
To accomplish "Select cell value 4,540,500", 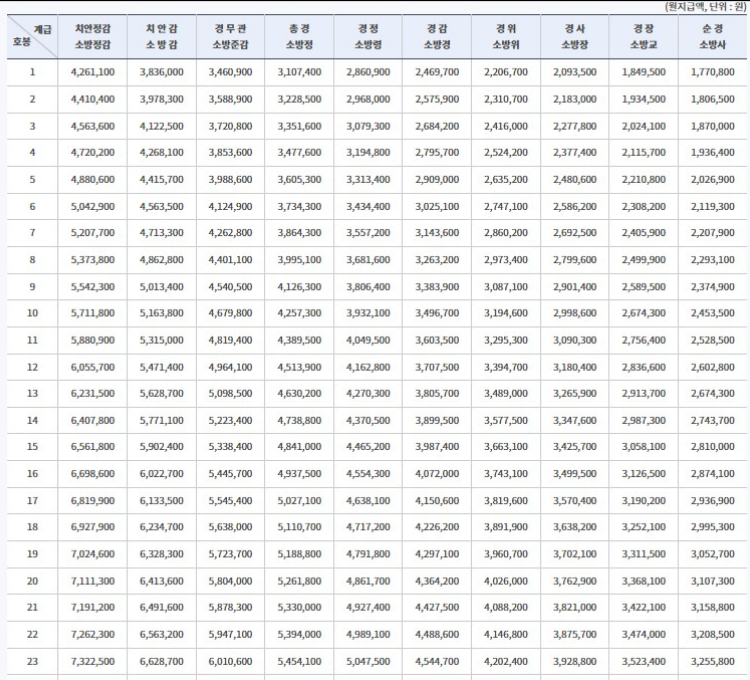I will coord(231,287).
